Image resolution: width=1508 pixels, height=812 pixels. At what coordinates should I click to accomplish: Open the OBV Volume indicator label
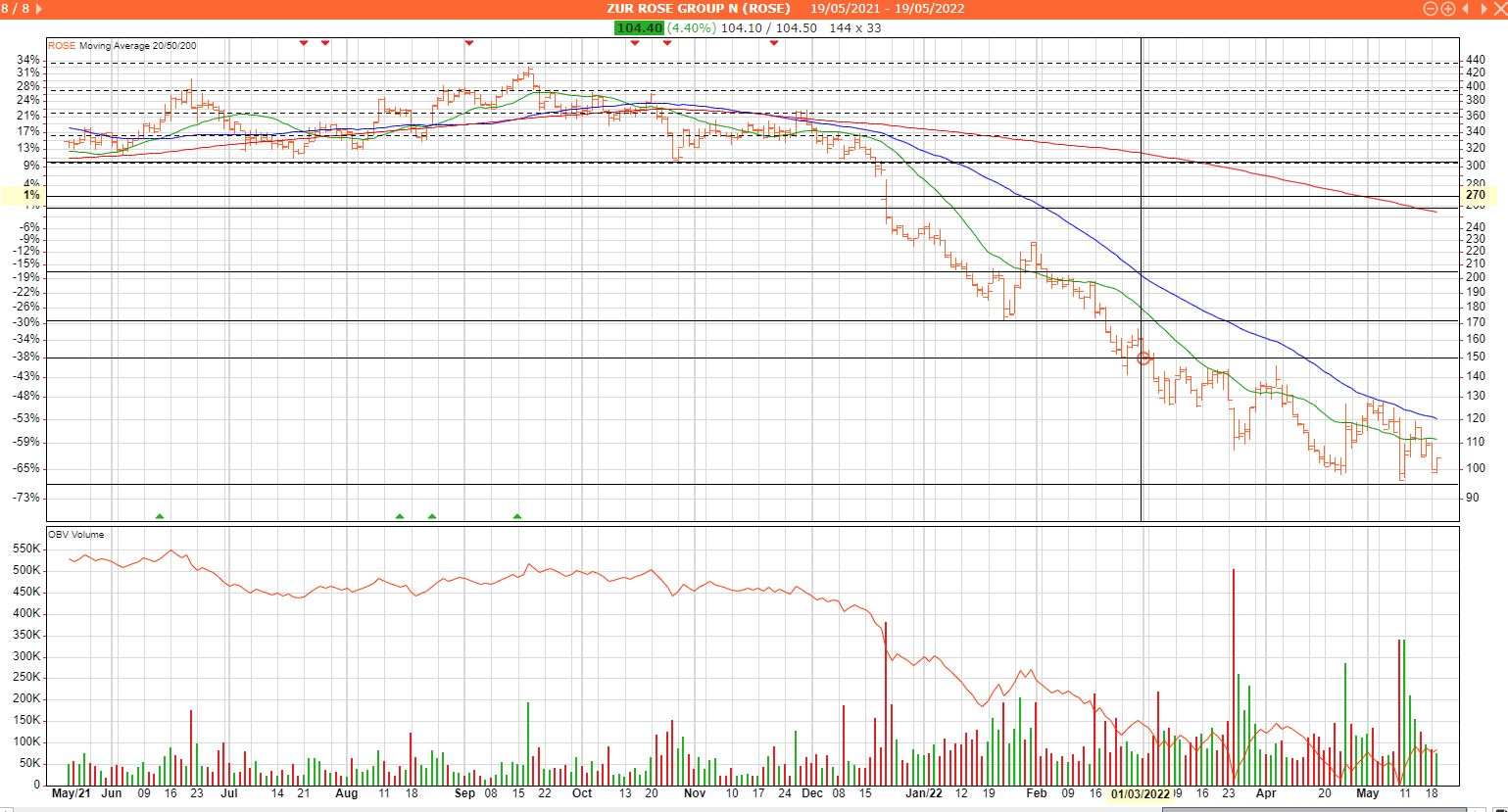pos(76,535)
